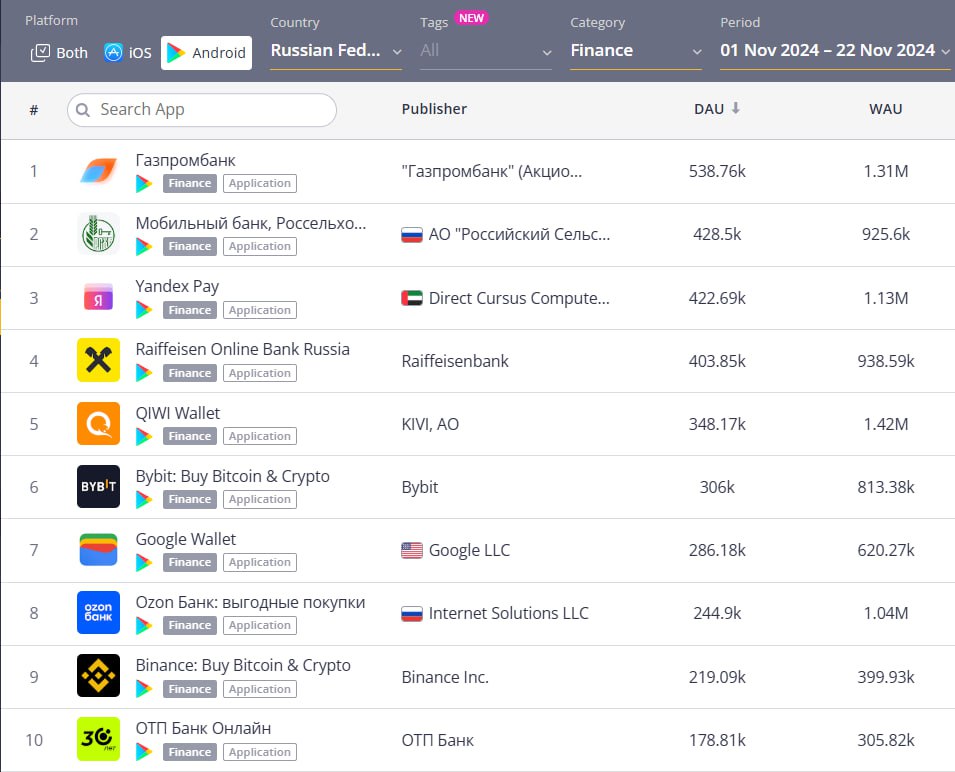This screenshot has width=955, height=772.
Task: Open the Россельхозбанк green app icon
Action: 98,234
